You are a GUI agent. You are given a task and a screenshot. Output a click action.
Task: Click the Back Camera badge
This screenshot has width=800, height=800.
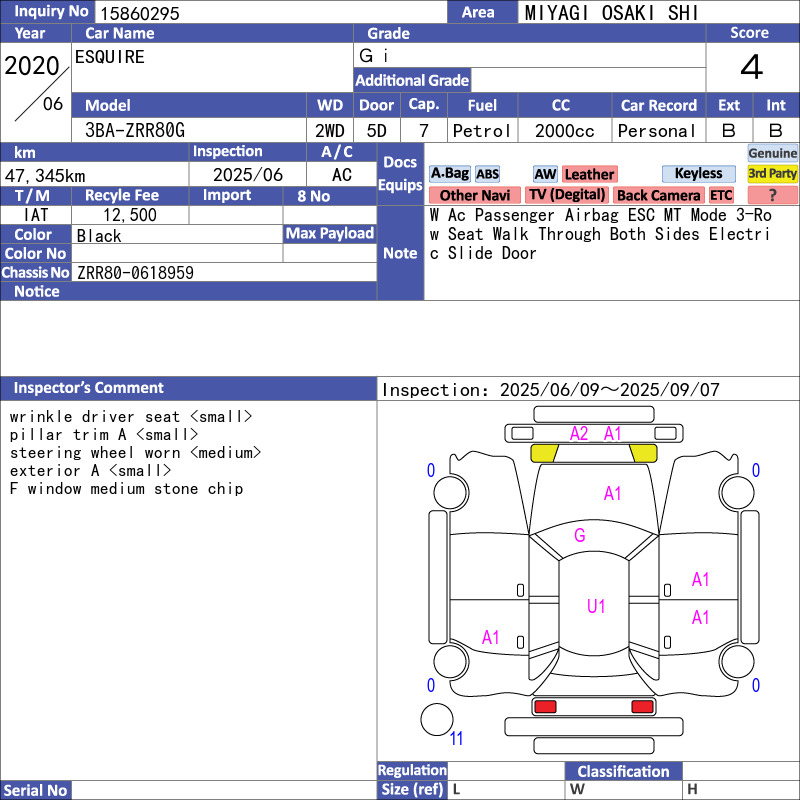[x=658, y=196]
